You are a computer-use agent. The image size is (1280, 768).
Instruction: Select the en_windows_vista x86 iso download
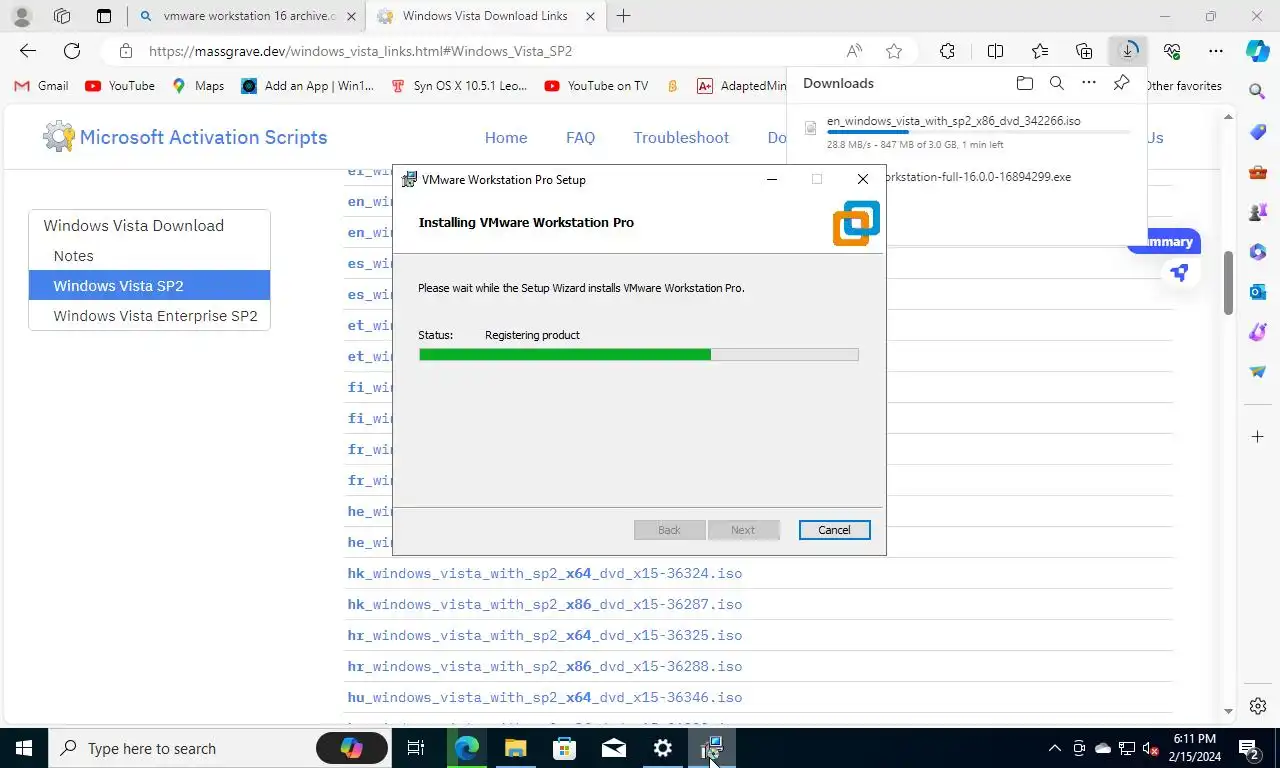click(953, 121)
